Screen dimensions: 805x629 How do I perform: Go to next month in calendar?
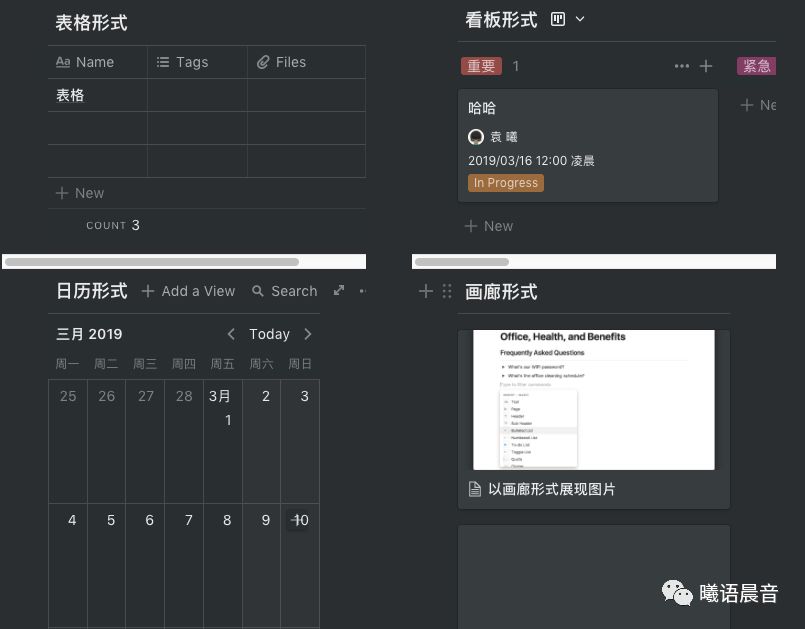(x=308, y=334)
